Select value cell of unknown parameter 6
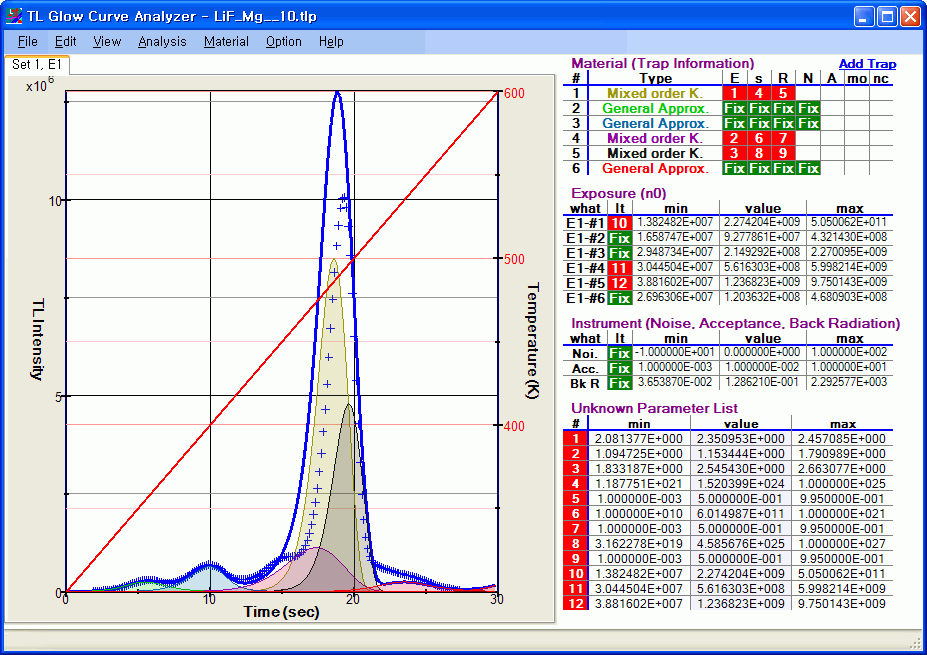Image resolution: width=927 pixels, height=655 pixels. coord(741,514)
